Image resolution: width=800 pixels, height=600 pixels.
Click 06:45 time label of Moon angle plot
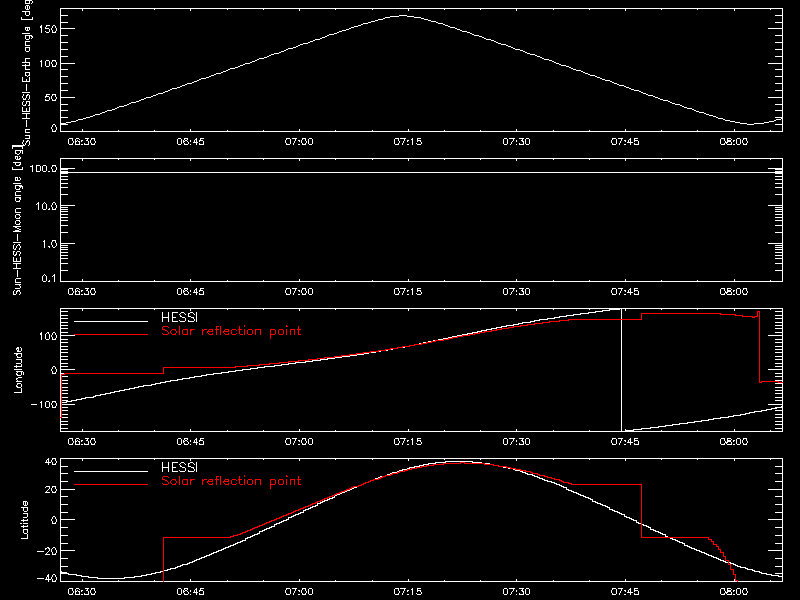coord(190,291)
